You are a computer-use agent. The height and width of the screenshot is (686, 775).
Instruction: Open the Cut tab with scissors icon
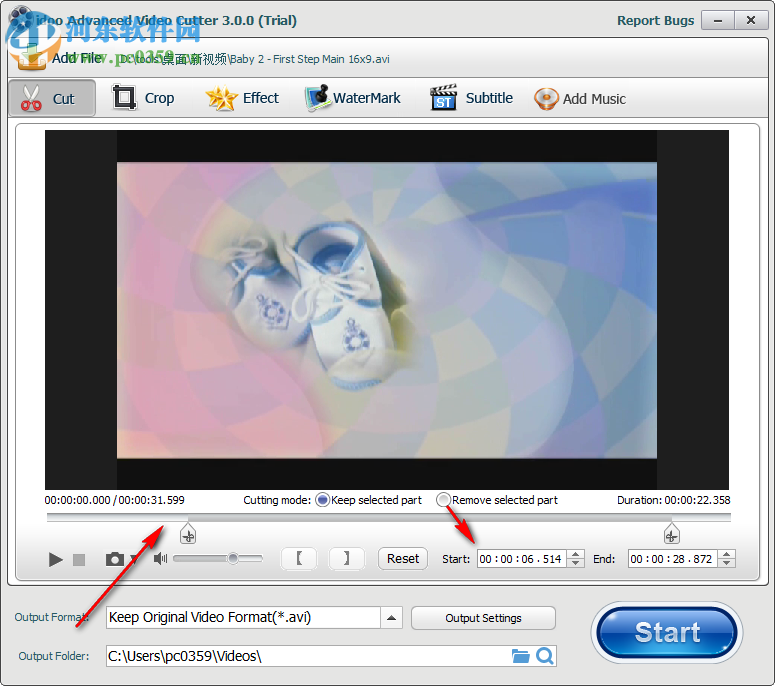(52, 98)
